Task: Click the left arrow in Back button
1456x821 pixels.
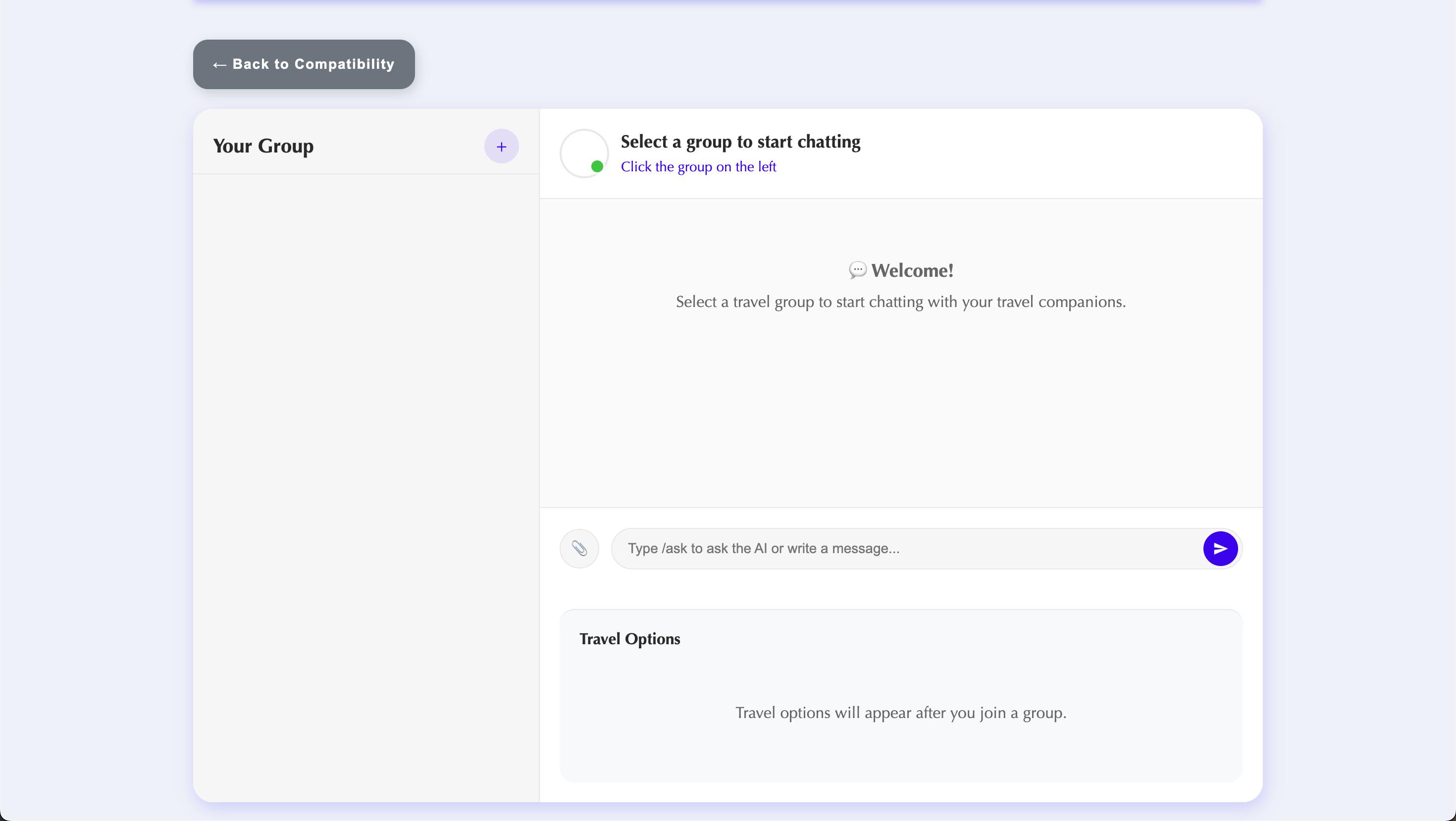Action: coord(219,65)
